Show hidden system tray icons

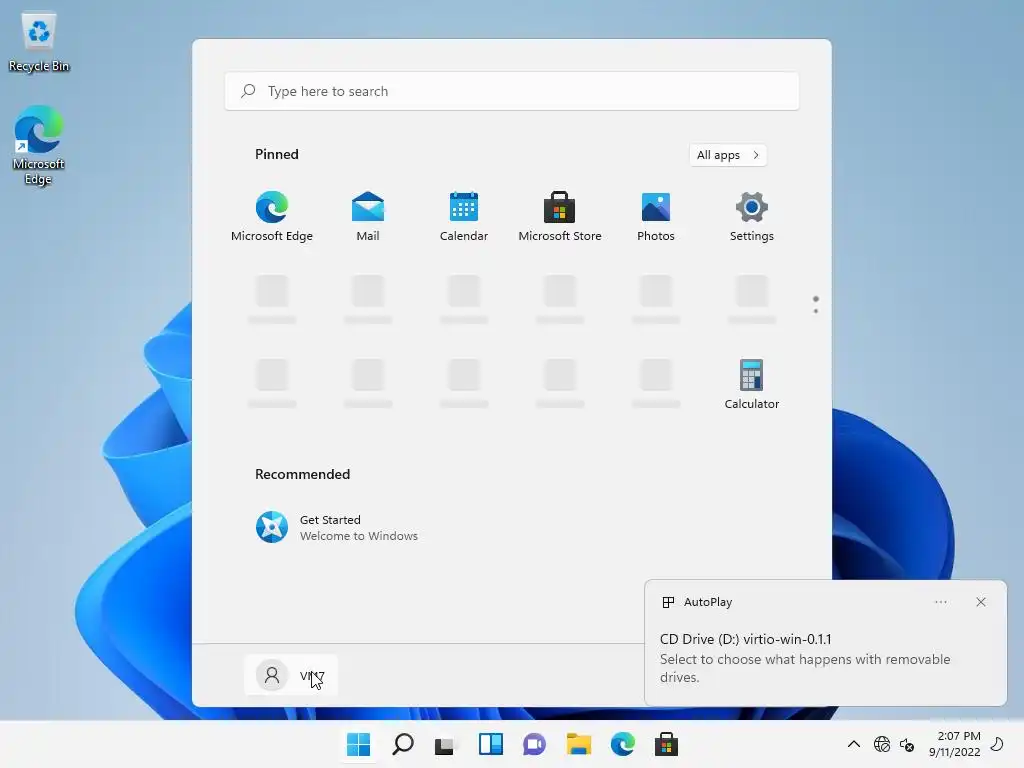click(x=854, y=744)
